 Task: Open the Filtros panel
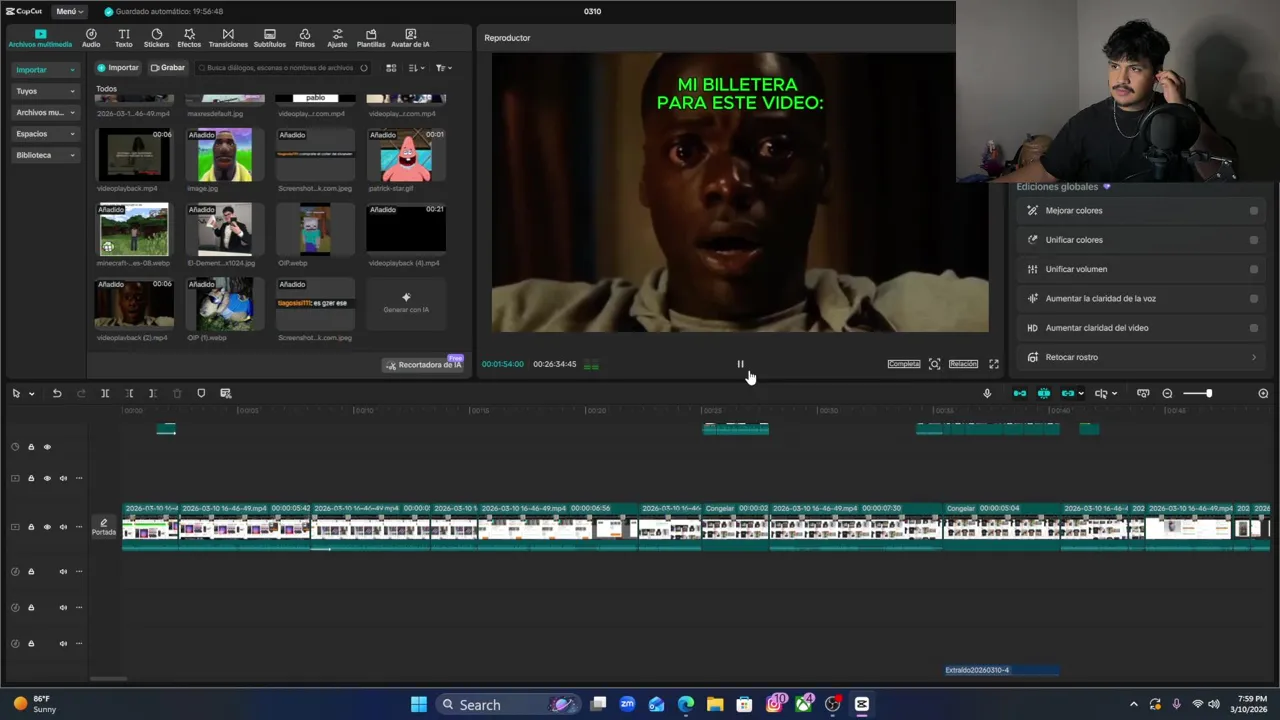305,38
